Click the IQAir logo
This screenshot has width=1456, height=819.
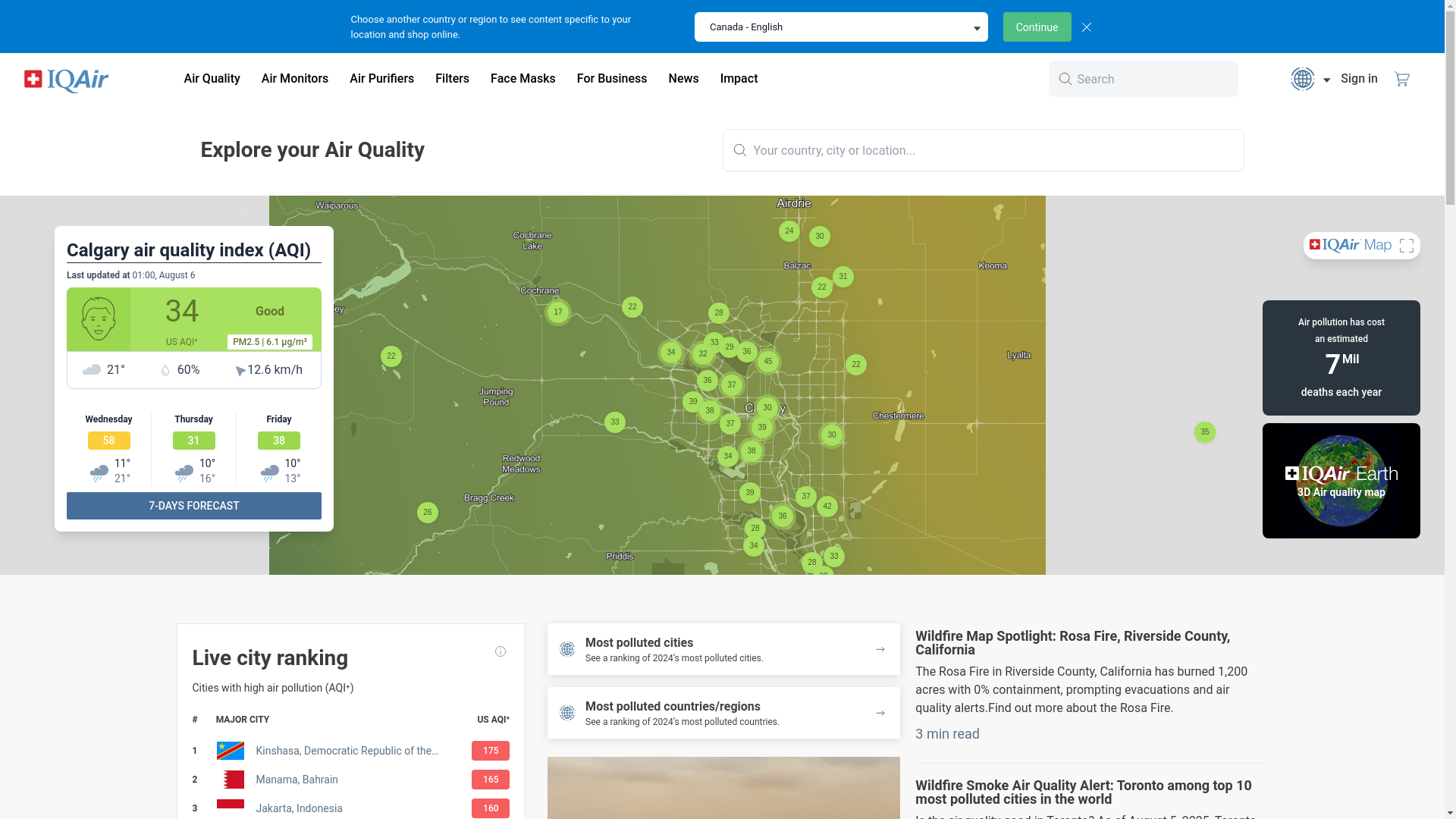(x=66, y=80)
